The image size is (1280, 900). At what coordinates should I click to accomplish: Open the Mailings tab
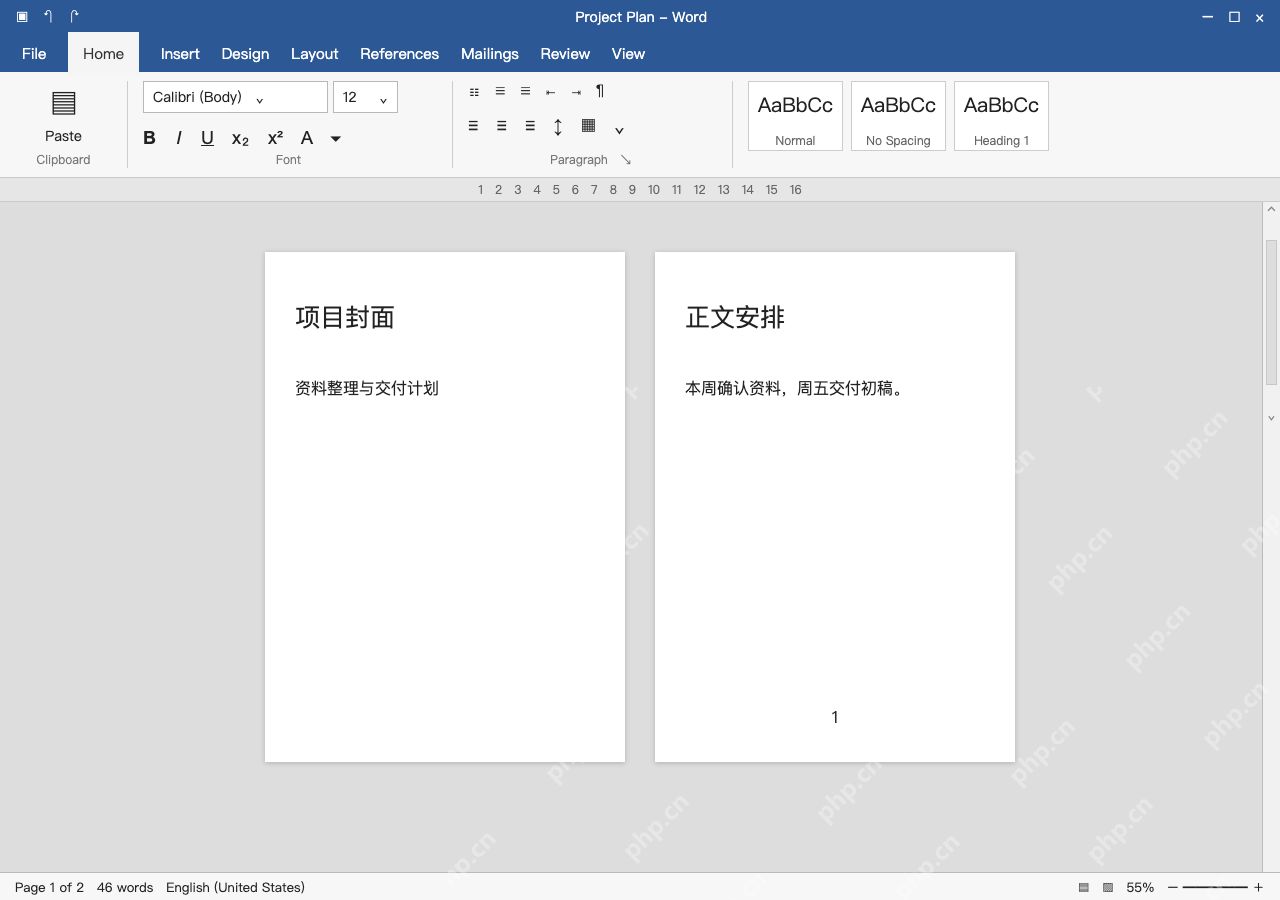click(x=490, y=54)
